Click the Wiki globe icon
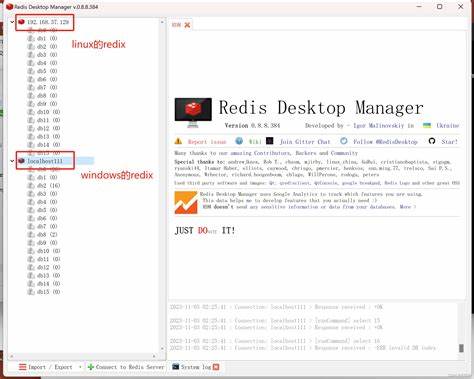 (x=239, y=141)
